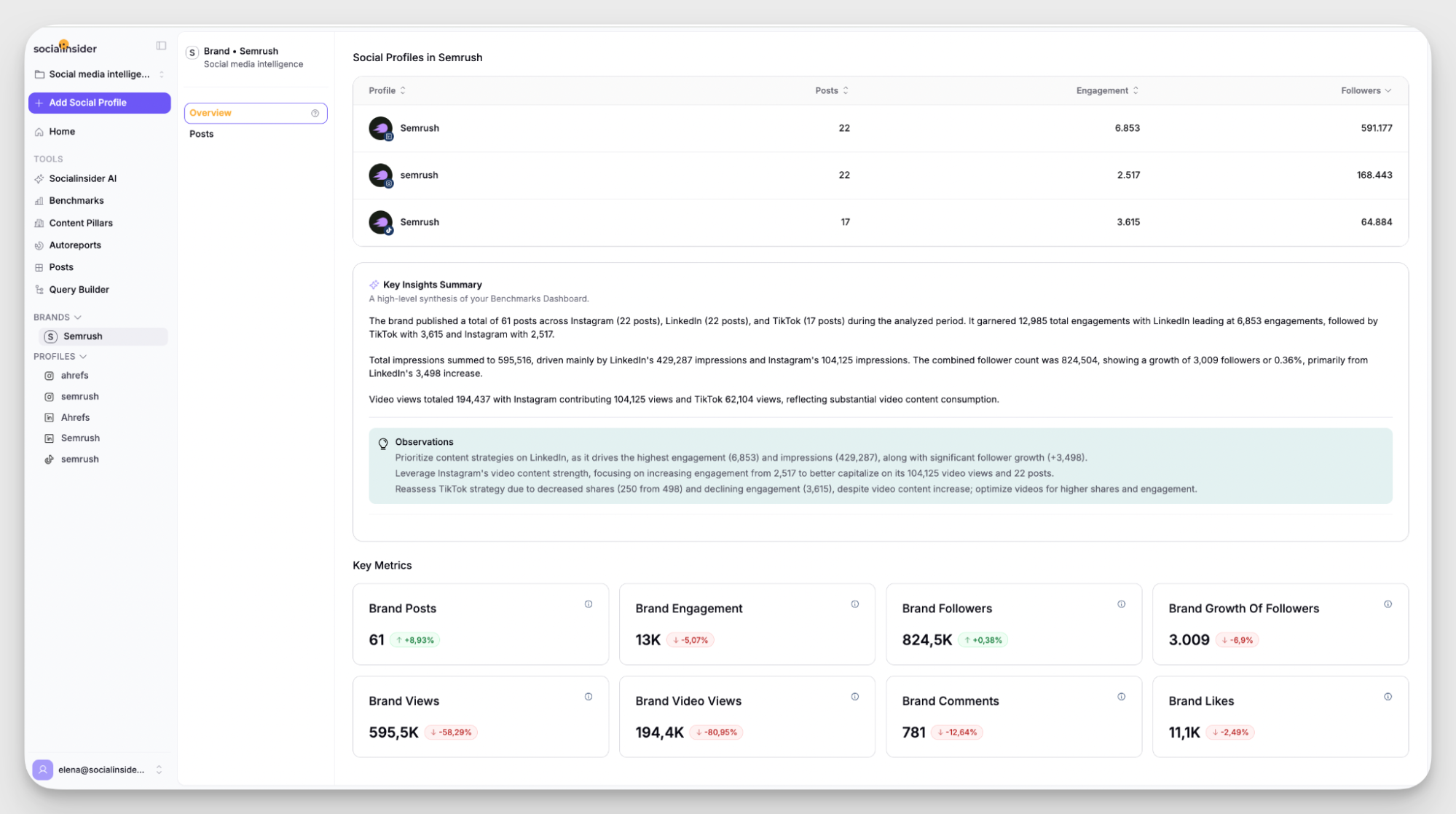Screen dimensions: 1456x814
Task: Open Content Pillars tool
Action: coord(80,224)
